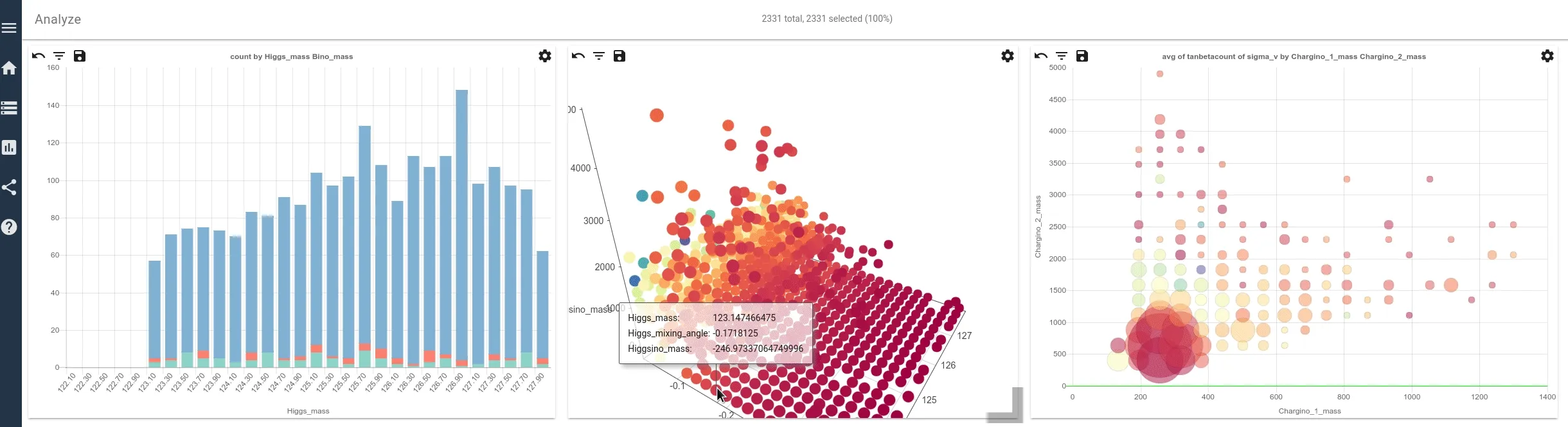Image resolution: width=1568 pixels, height=427 pixels.
Task: Open the data list view icon
Action: pyautogui.click(x=9, y=108)
